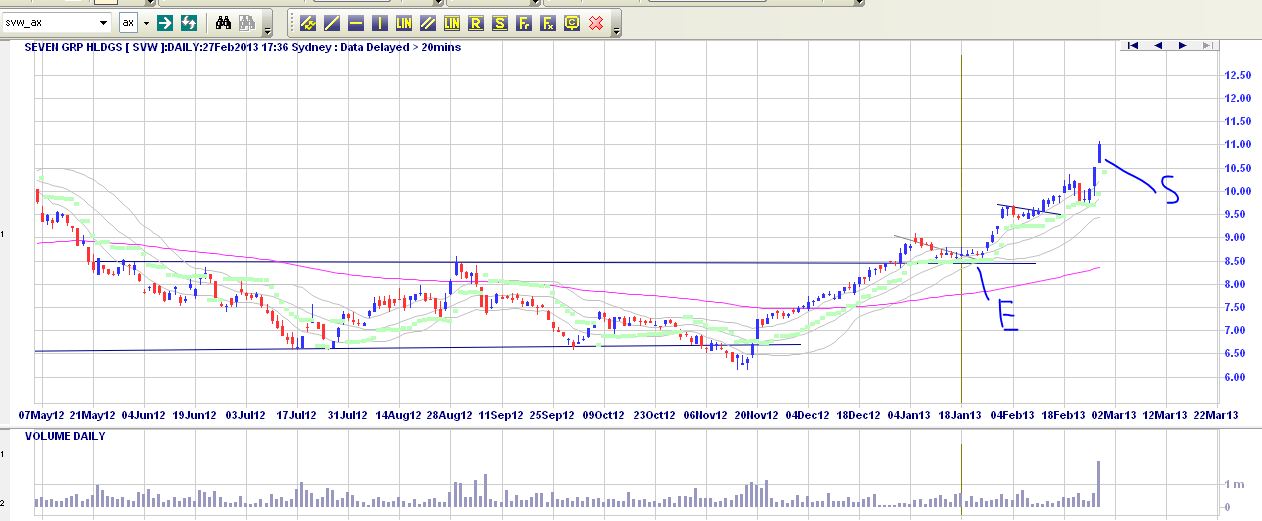The image size is (1262, 521).
Task: Click the 09Oct12 date label
Action: point(604,414)
